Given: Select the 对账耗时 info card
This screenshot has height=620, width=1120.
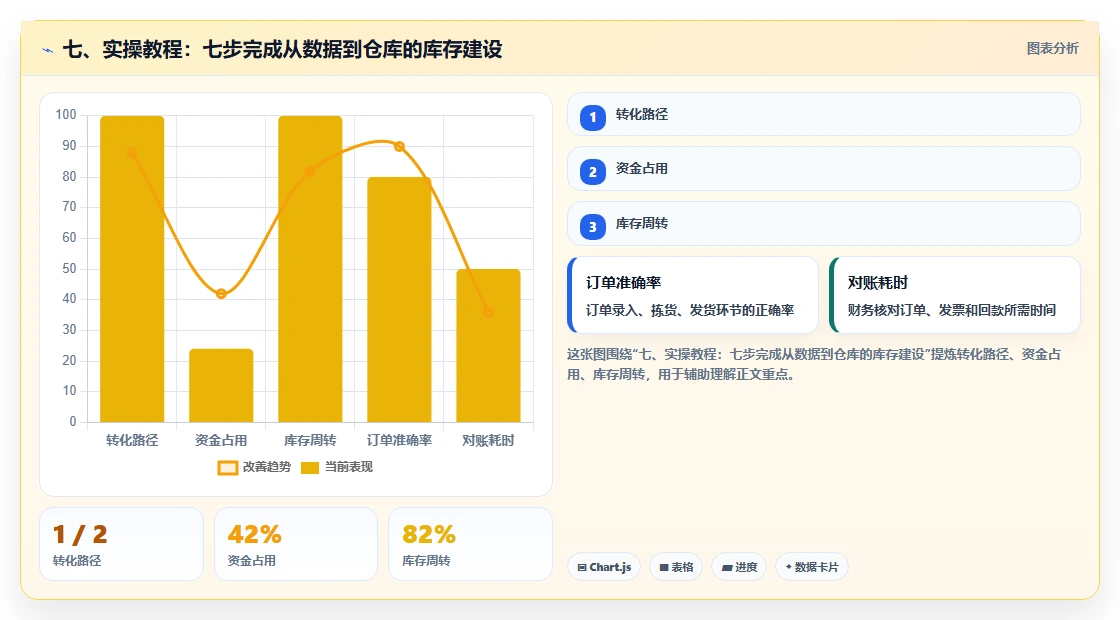Looking at the screenshot, I should click(954, 295).
